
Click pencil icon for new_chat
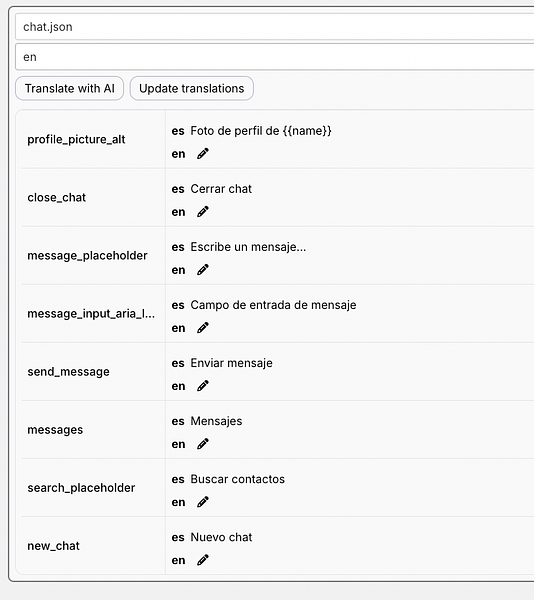(203, 560)
